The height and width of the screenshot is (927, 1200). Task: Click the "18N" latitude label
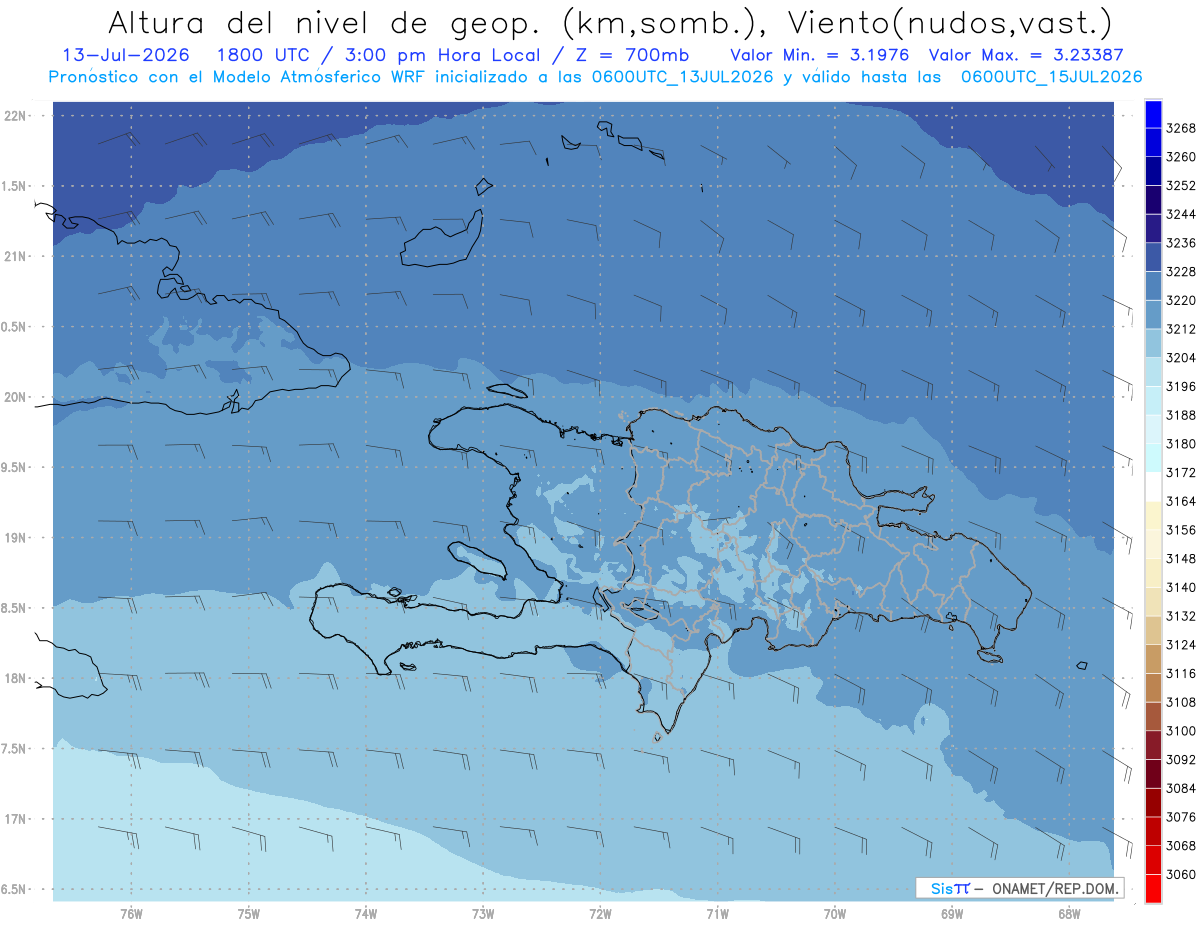point(15,678)
